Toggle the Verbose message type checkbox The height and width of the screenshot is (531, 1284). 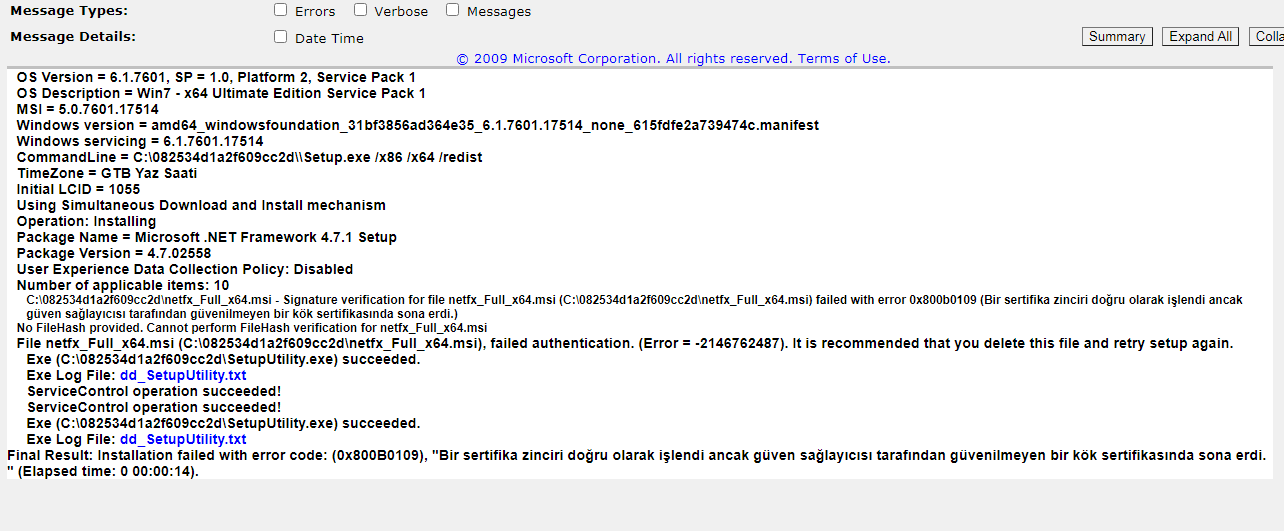[360, 10]
